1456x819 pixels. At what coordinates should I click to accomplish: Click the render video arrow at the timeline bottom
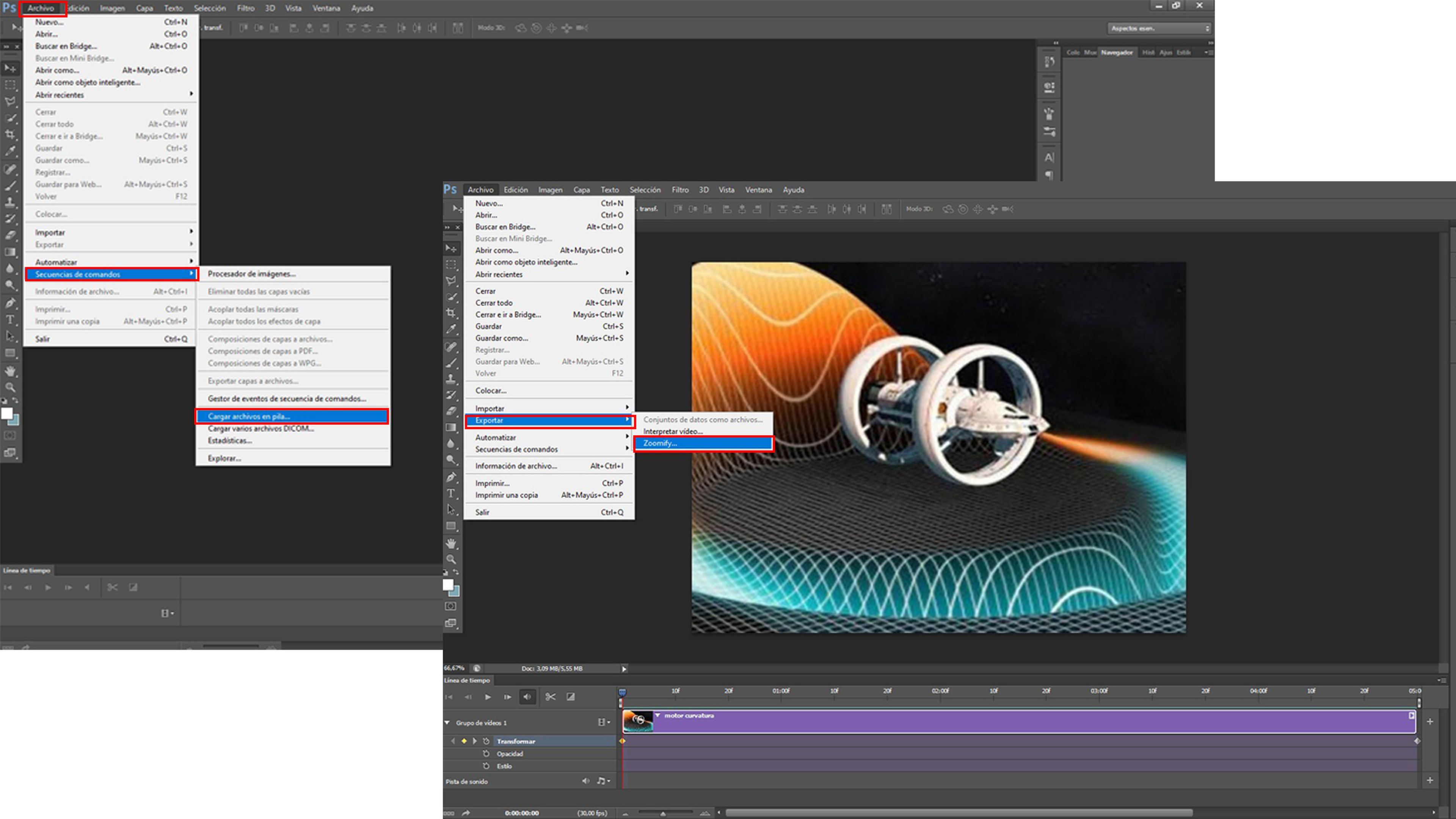pyautogui.click(x=466, y=813)
